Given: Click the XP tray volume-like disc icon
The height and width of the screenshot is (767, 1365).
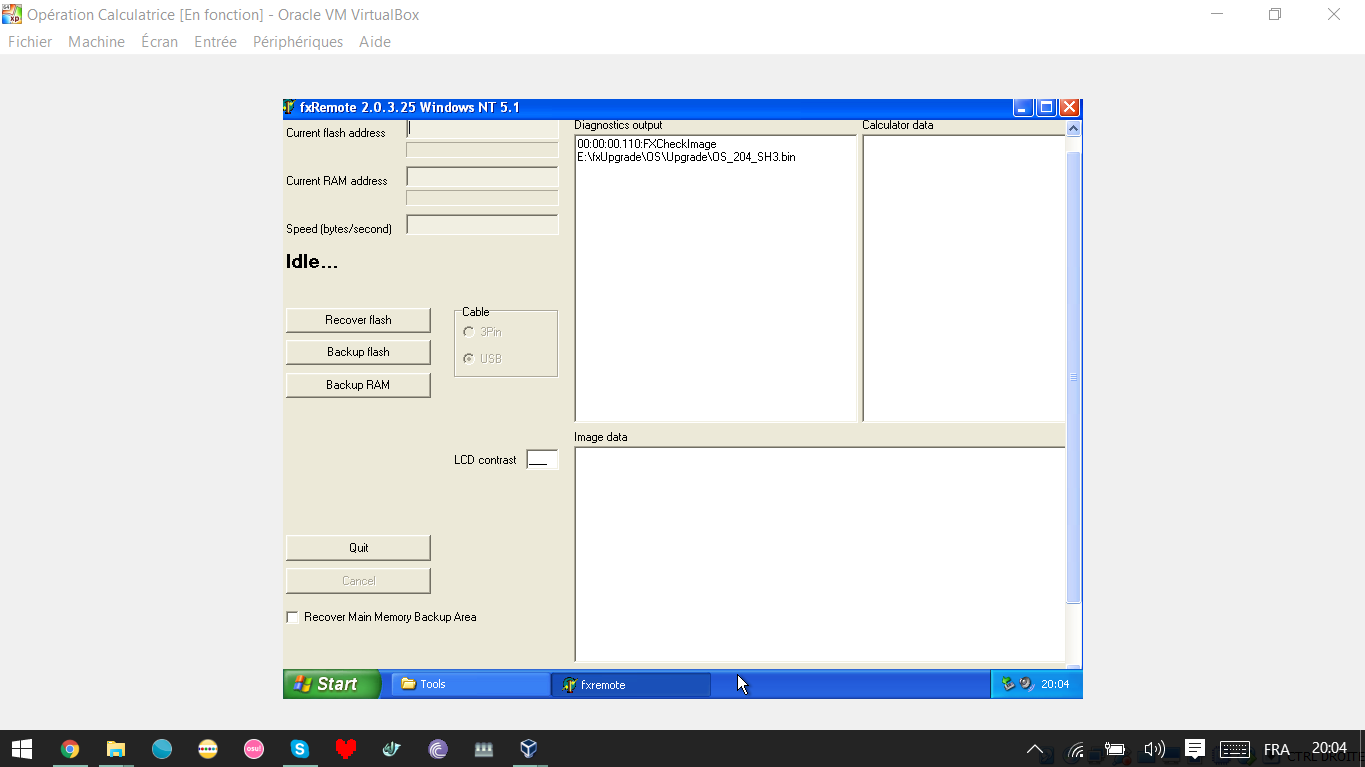Looking at the screenshot, I should tap(1026, 684).
